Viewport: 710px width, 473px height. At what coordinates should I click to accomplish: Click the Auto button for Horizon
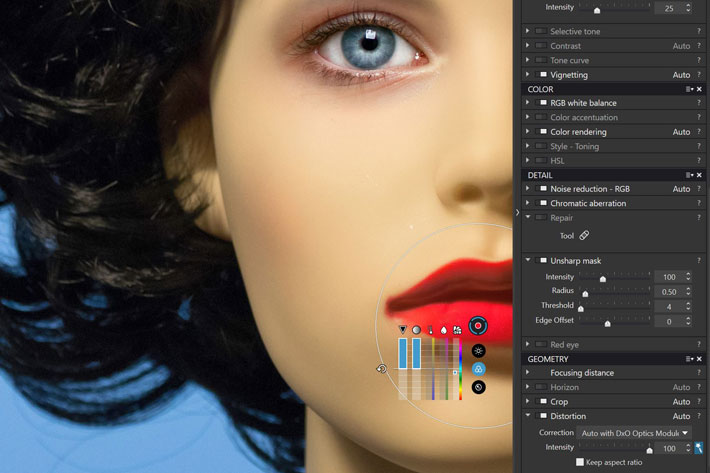(681, 387)
